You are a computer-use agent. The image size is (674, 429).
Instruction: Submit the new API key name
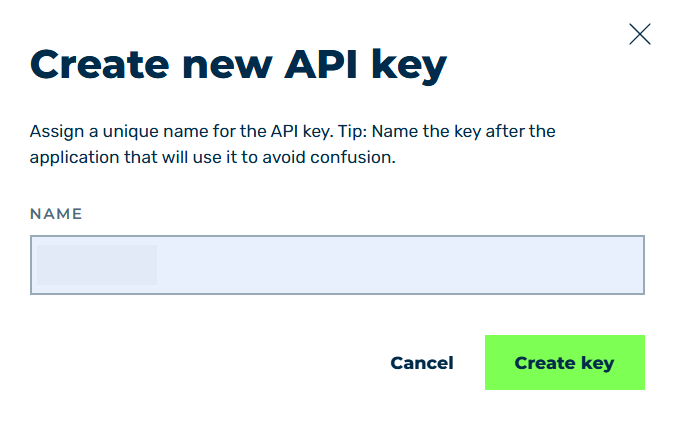(x=565, y=362)
